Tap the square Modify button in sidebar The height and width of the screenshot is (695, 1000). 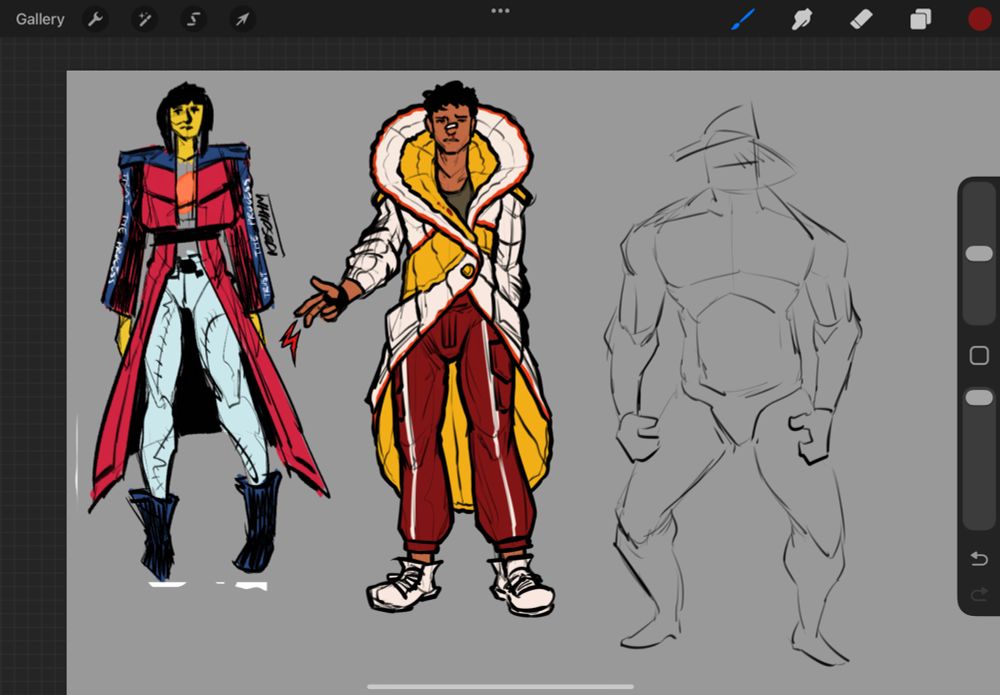979,356
